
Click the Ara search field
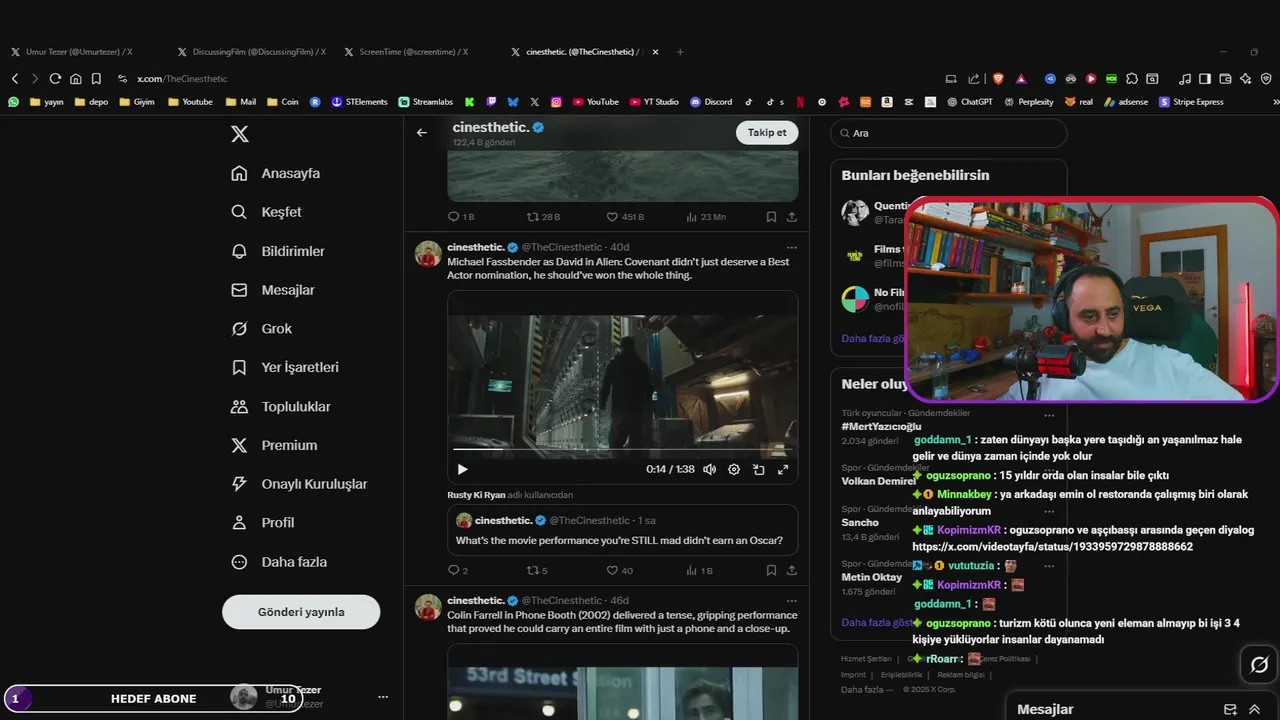pos(948,133)
